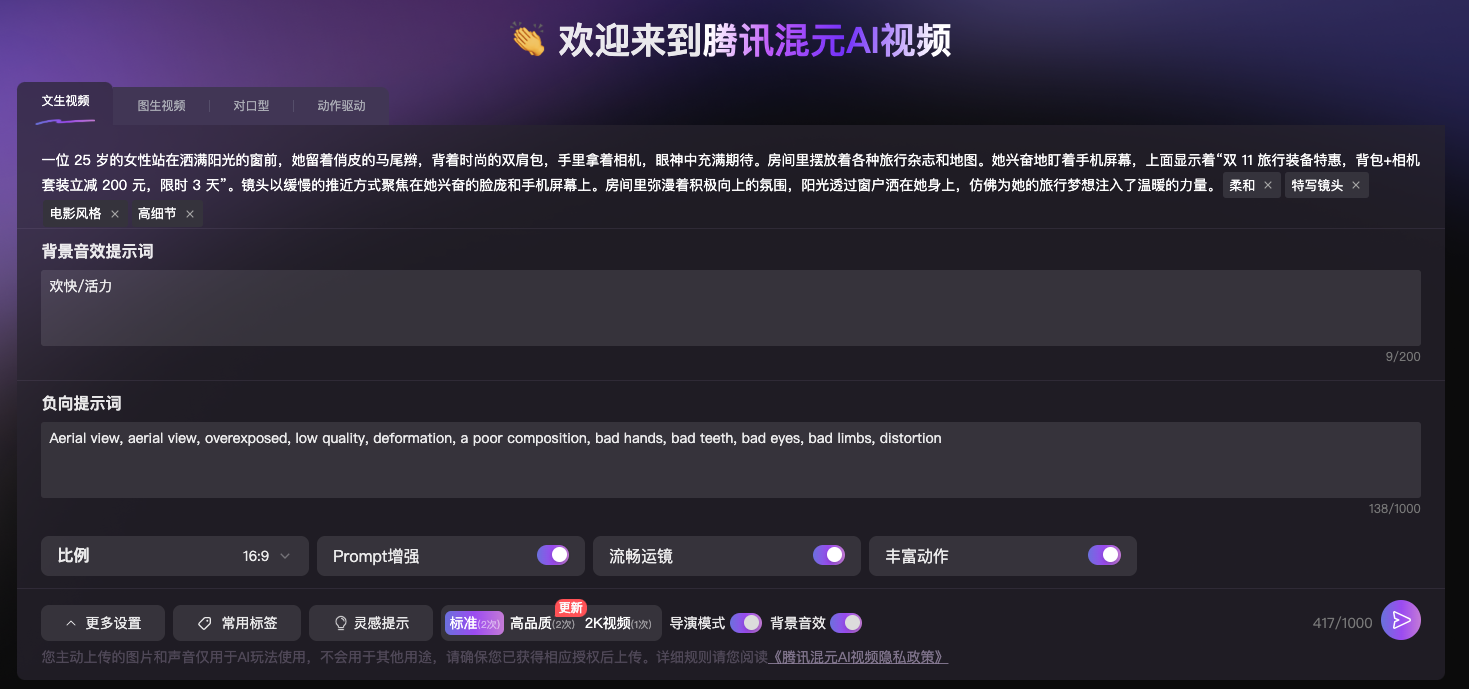Open the 常用标签 tag list

(237, 623)
